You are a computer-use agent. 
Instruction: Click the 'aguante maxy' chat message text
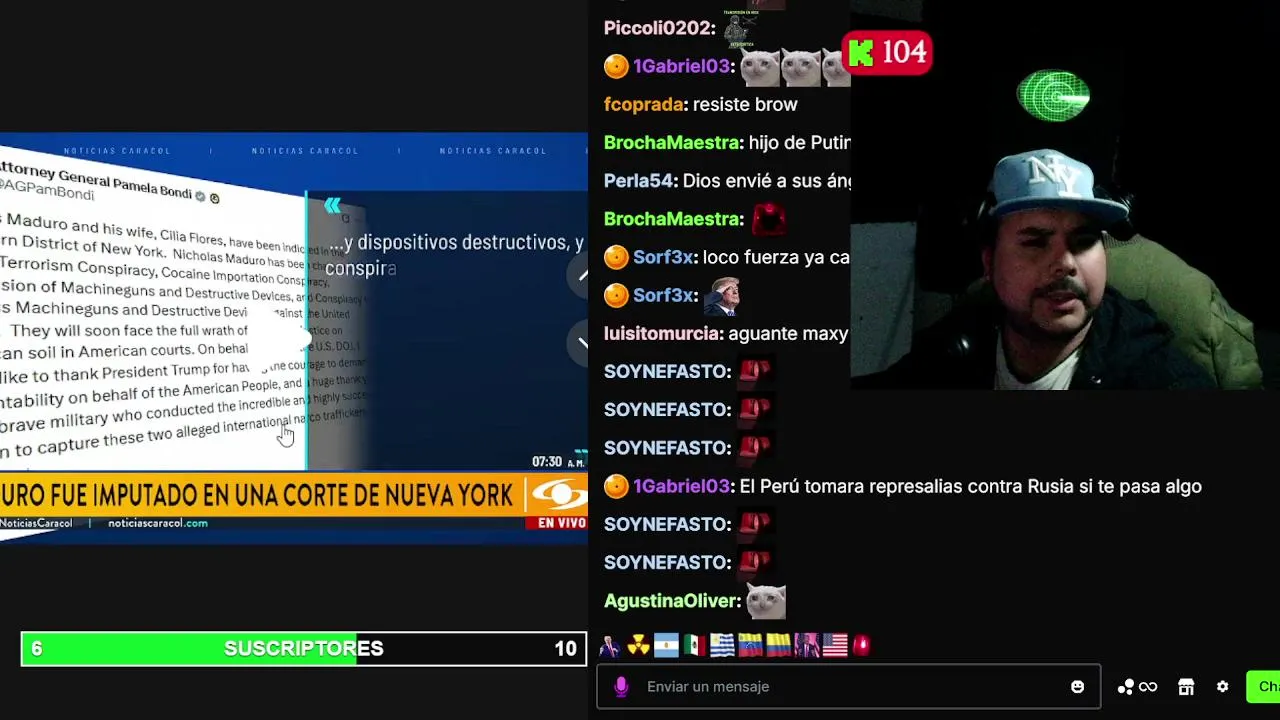[788, 333]
